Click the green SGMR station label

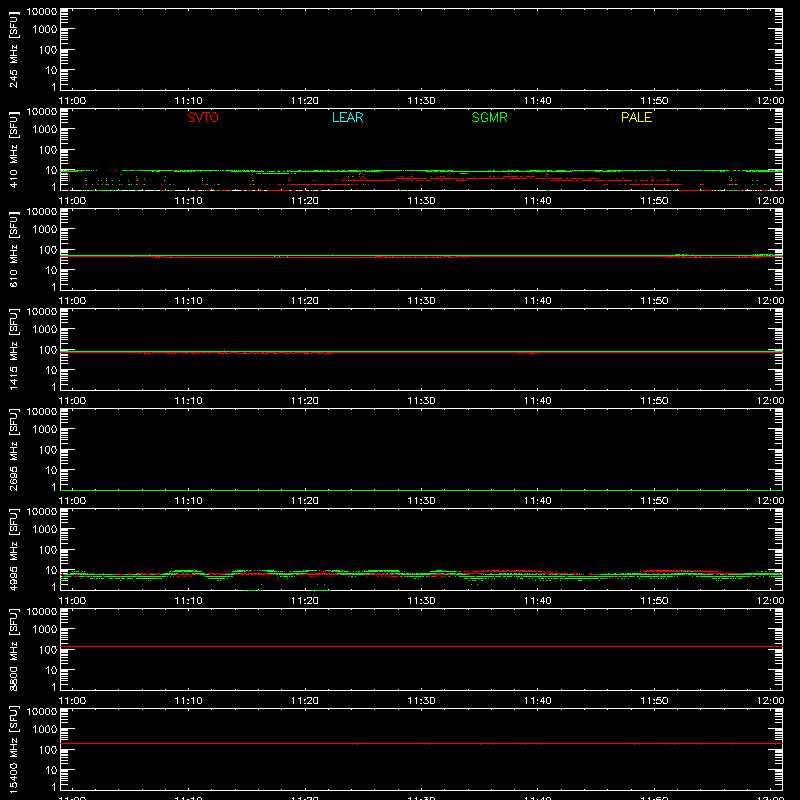[x=489, y=117]
